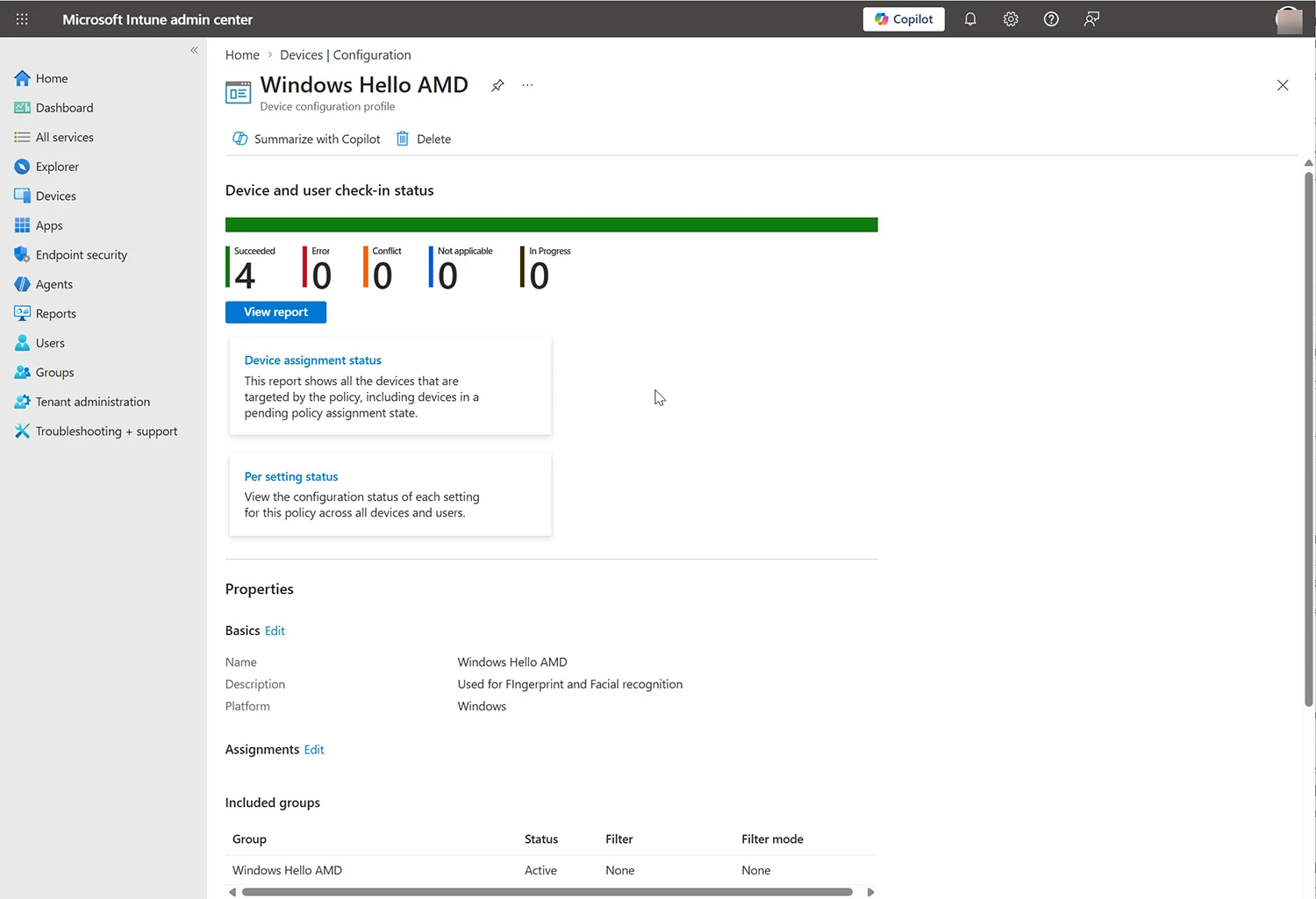
Task: Click the Home breadcrumb link
Action: (242, 54)
